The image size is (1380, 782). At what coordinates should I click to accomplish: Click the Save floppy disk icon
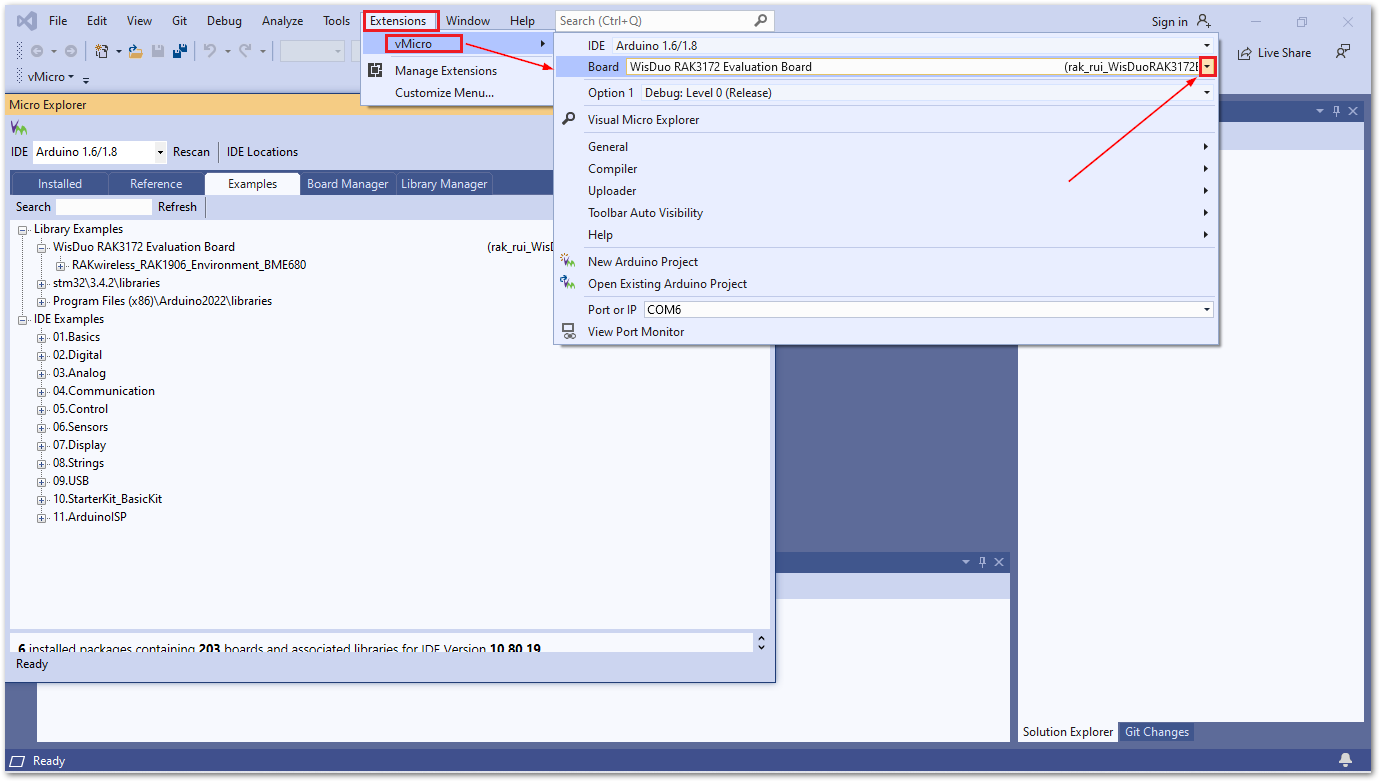(158, 51)
